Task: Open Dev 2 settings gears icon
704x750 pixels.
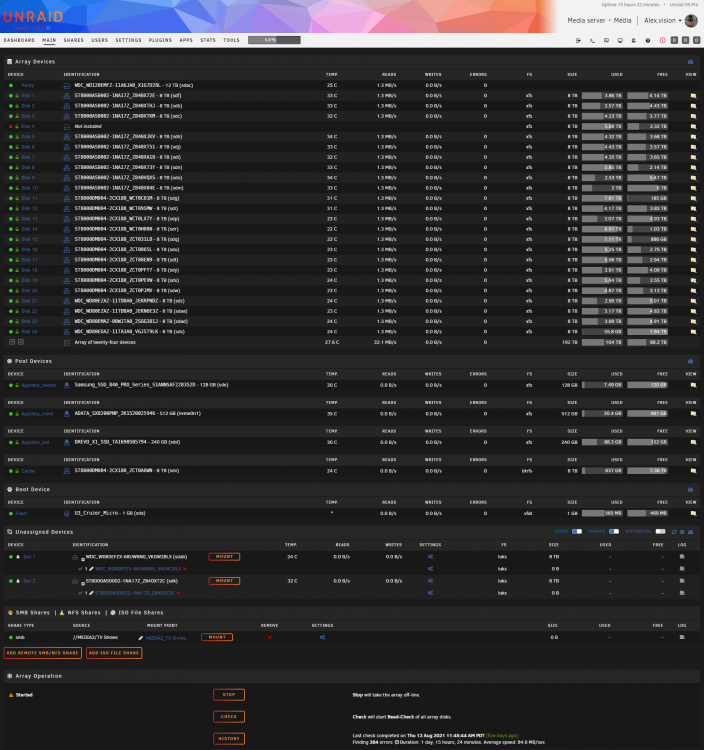Action: pos(430,581)
